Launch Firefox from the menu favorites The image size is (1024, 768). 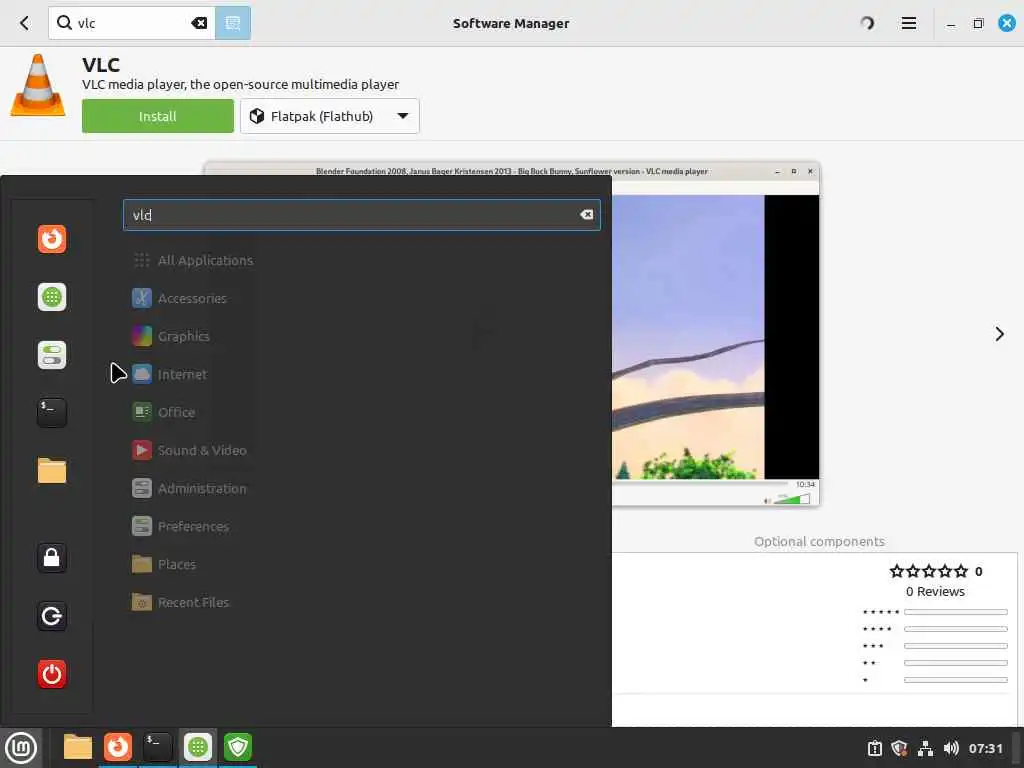tap(52, 239)
